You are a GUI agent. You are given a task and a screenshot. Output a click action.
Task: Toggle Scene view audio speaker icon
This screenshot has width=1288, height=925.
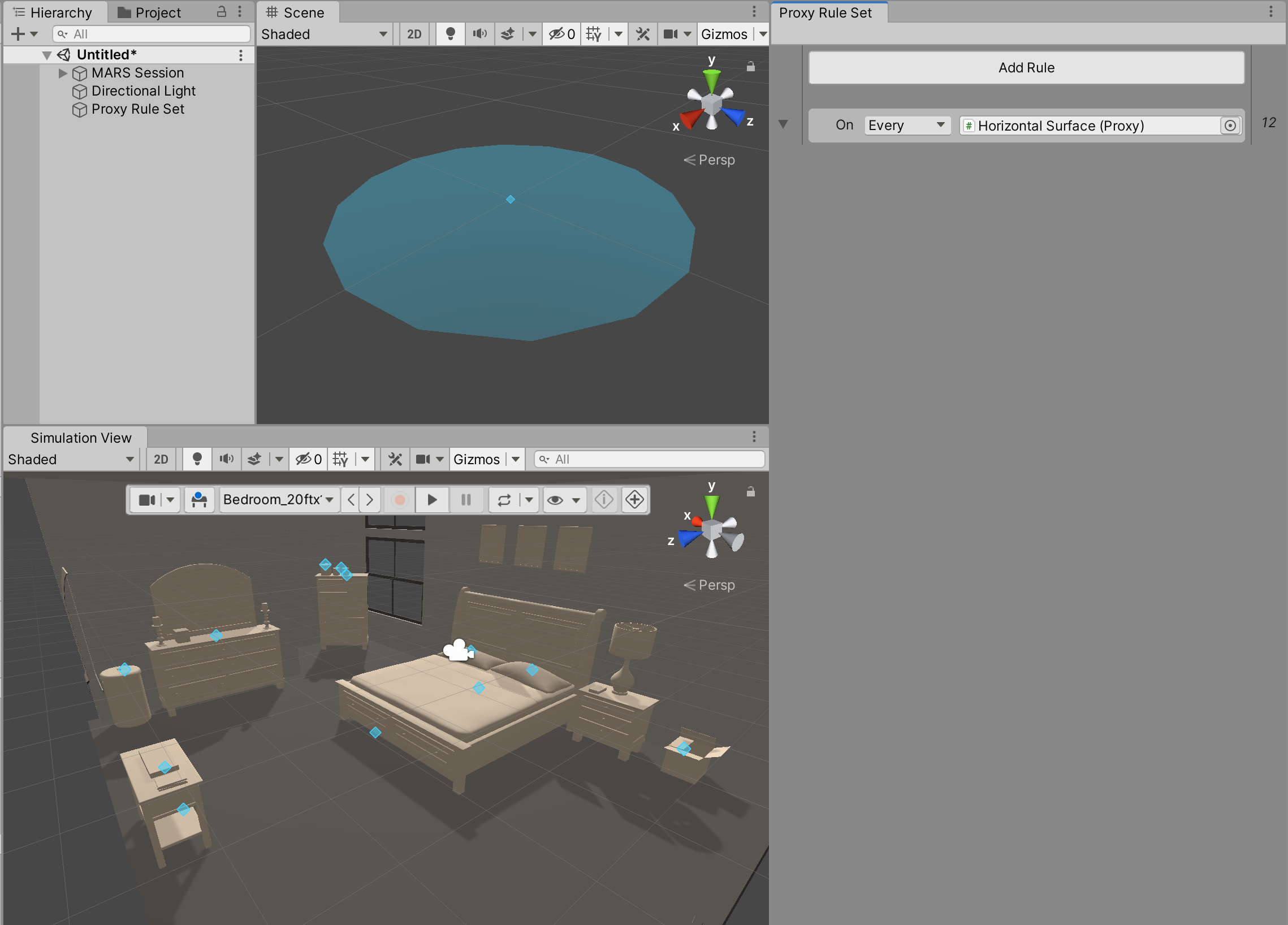(x=479, y=34)
